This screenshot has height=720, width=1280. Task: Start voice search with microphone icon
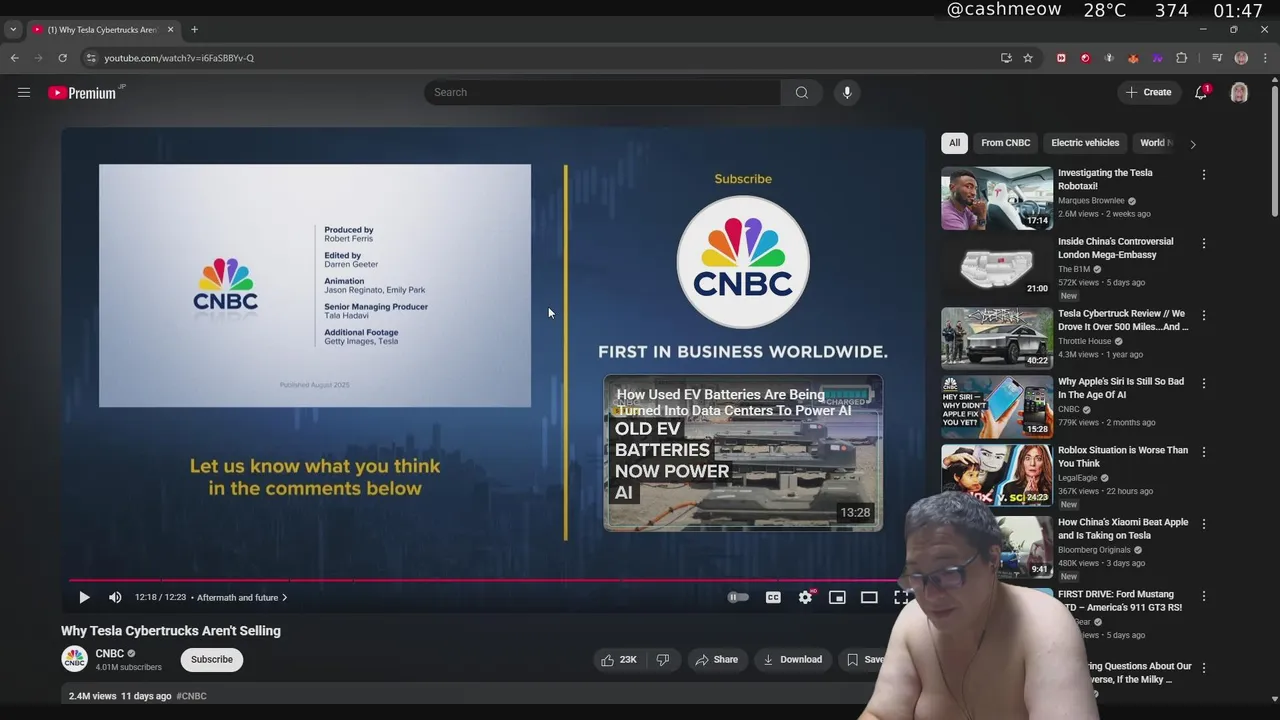point(847,92)
